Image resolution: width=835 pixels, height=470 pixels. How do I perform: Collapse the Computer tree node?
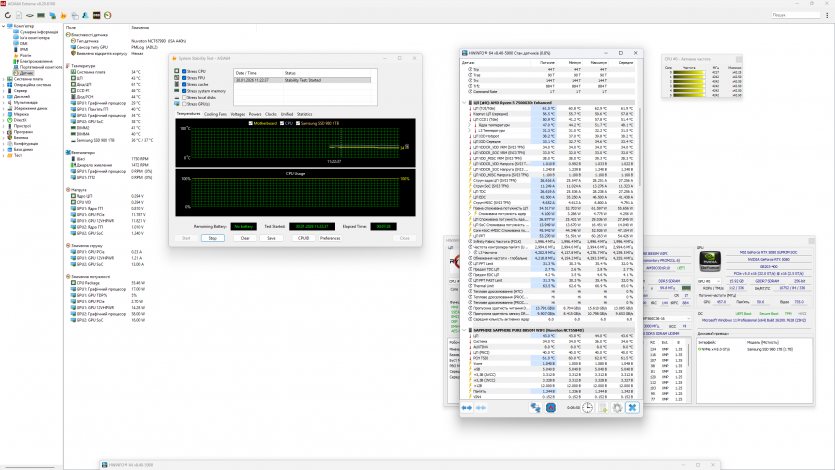tap(5, 24)
